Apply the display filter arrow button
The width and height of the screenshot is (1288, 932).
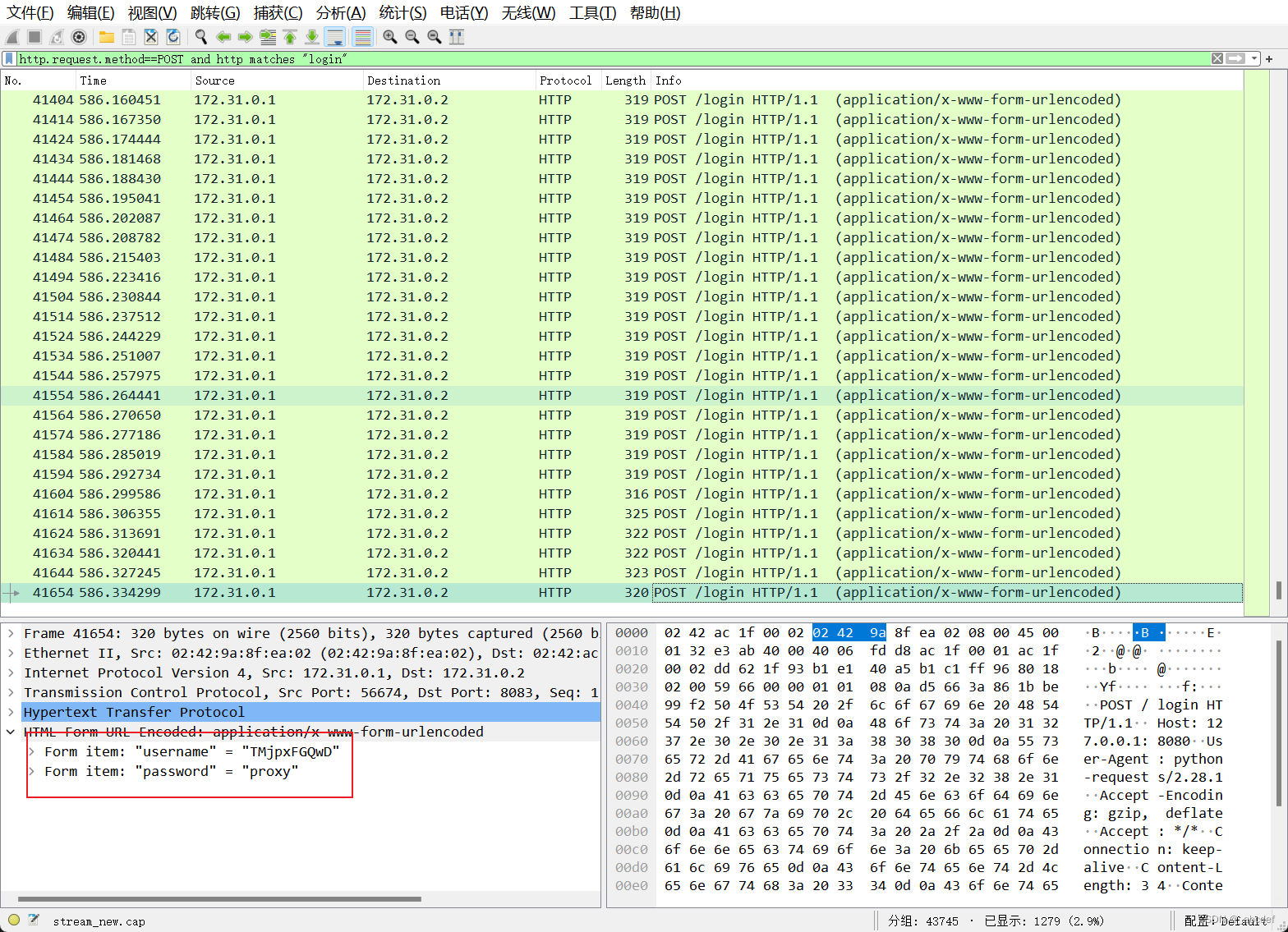(x=1235, y=58)
